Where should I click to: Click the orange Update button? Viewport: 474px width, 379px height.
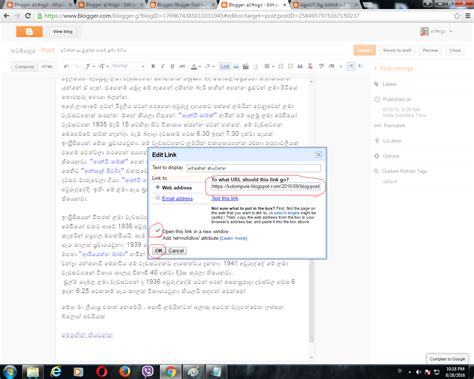(365, 50)
